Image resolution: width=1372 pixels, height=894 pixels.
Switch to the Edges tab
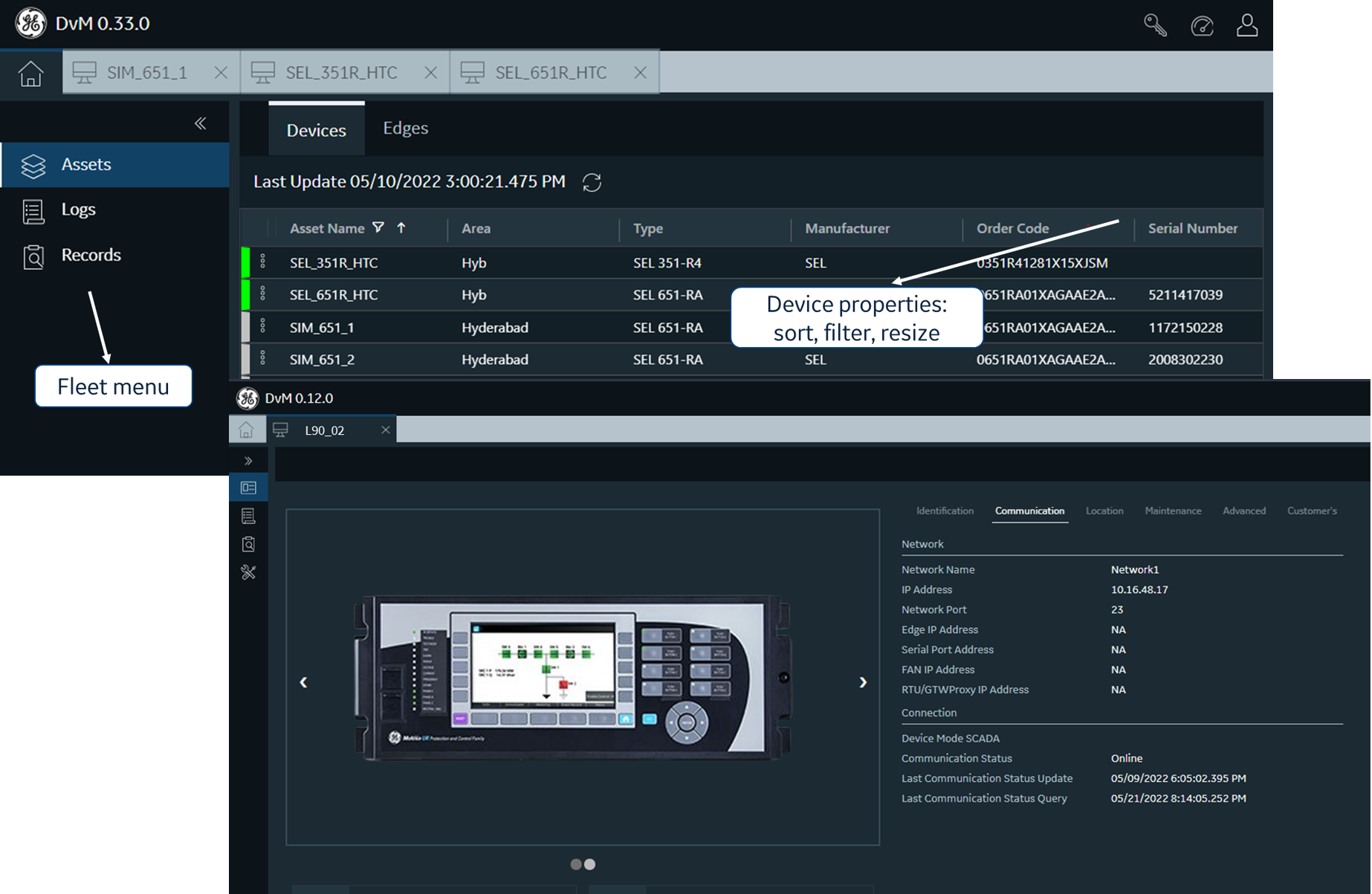click(406, 128)
